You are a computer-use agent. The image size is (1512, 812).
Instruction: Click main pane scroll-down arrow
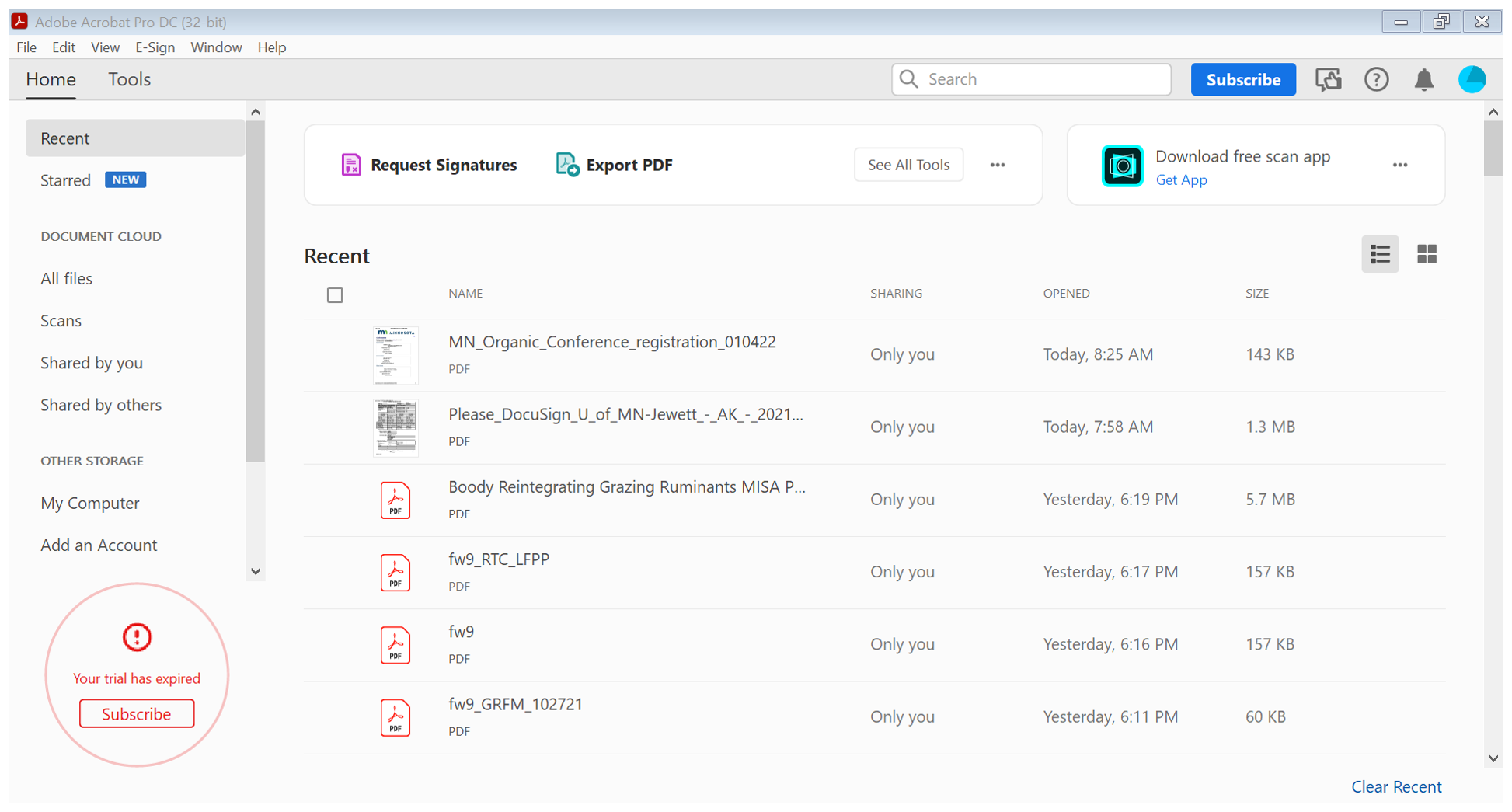[1493, 758]
